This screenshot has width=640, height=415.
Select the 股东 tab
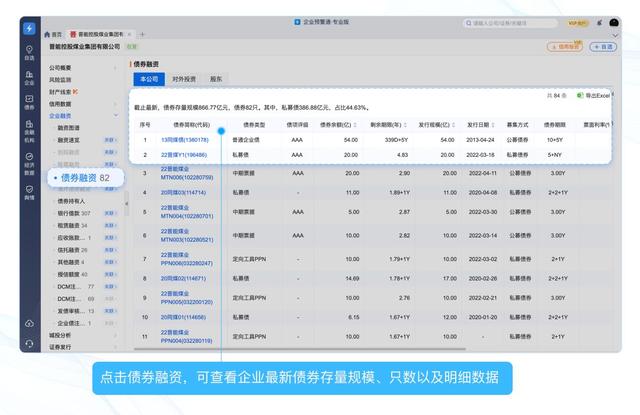[216, 79]
